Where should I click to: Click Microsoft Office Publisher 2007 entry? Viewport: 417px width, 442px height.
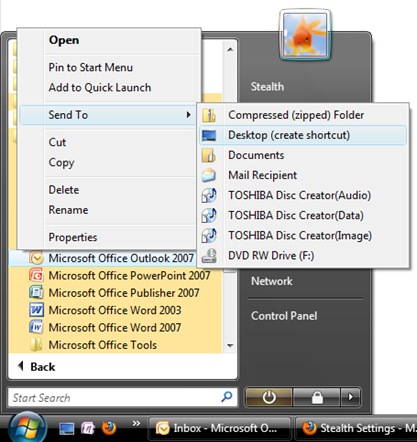click(115, 293)
